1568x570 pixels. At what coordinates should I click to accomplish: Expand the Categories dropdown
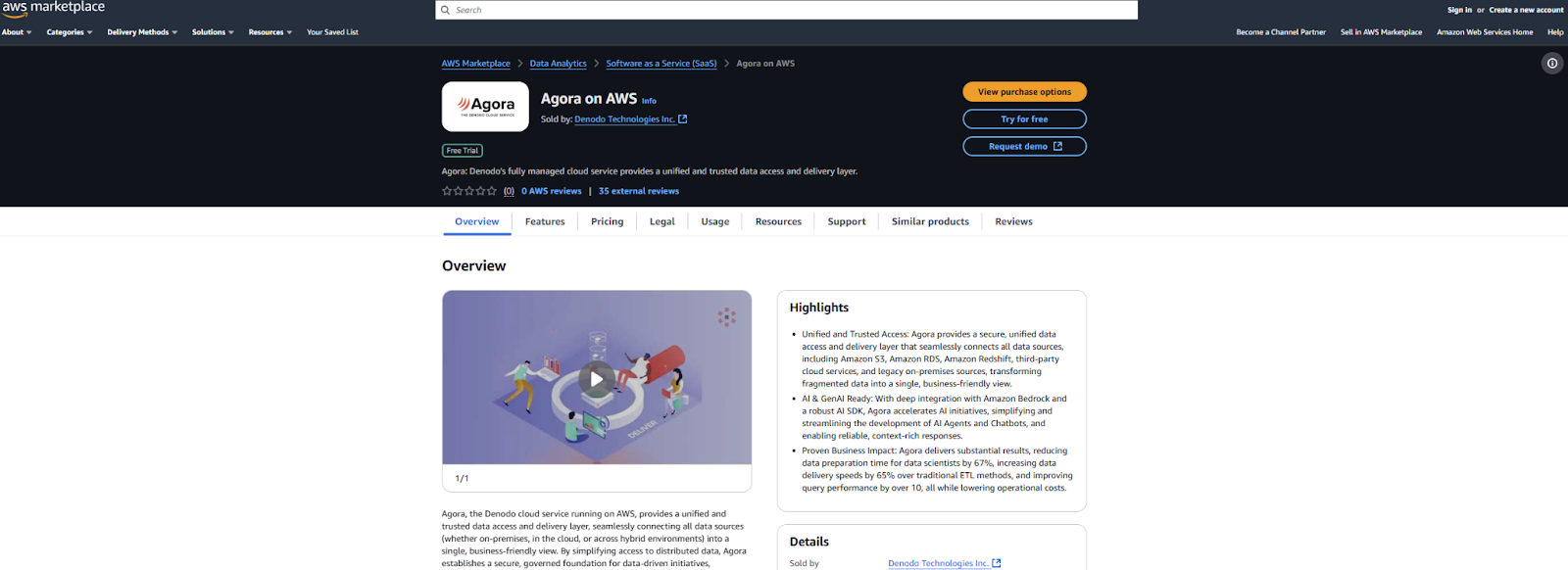[x=70, y=32]
